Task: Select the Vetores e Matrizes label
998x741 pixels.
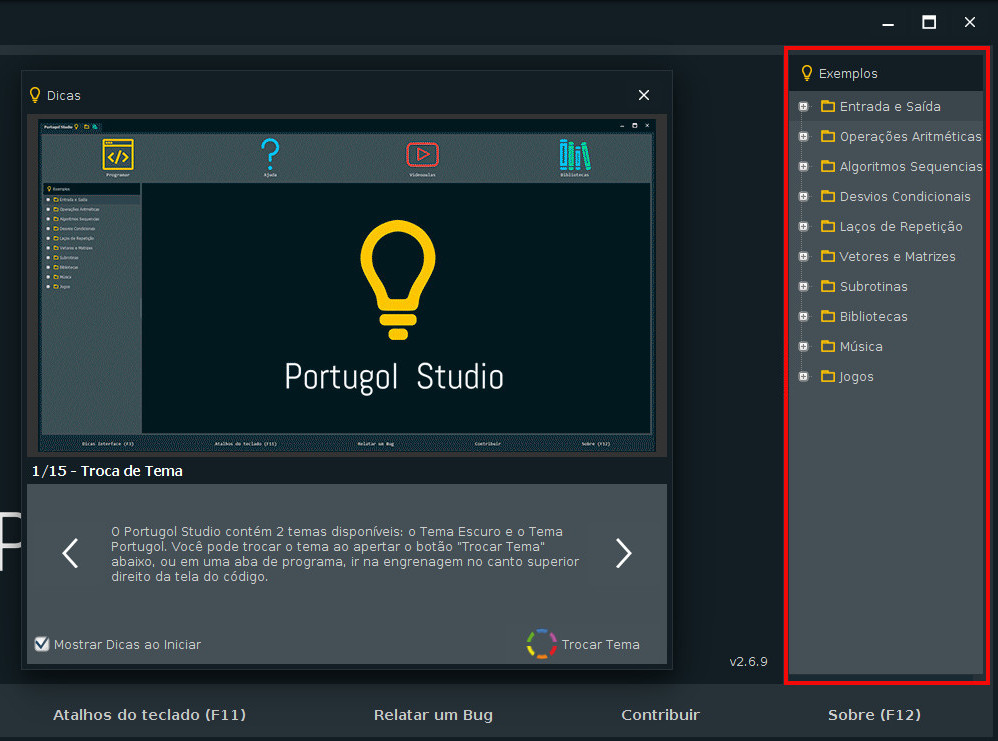Action: (x=897, y=256)
